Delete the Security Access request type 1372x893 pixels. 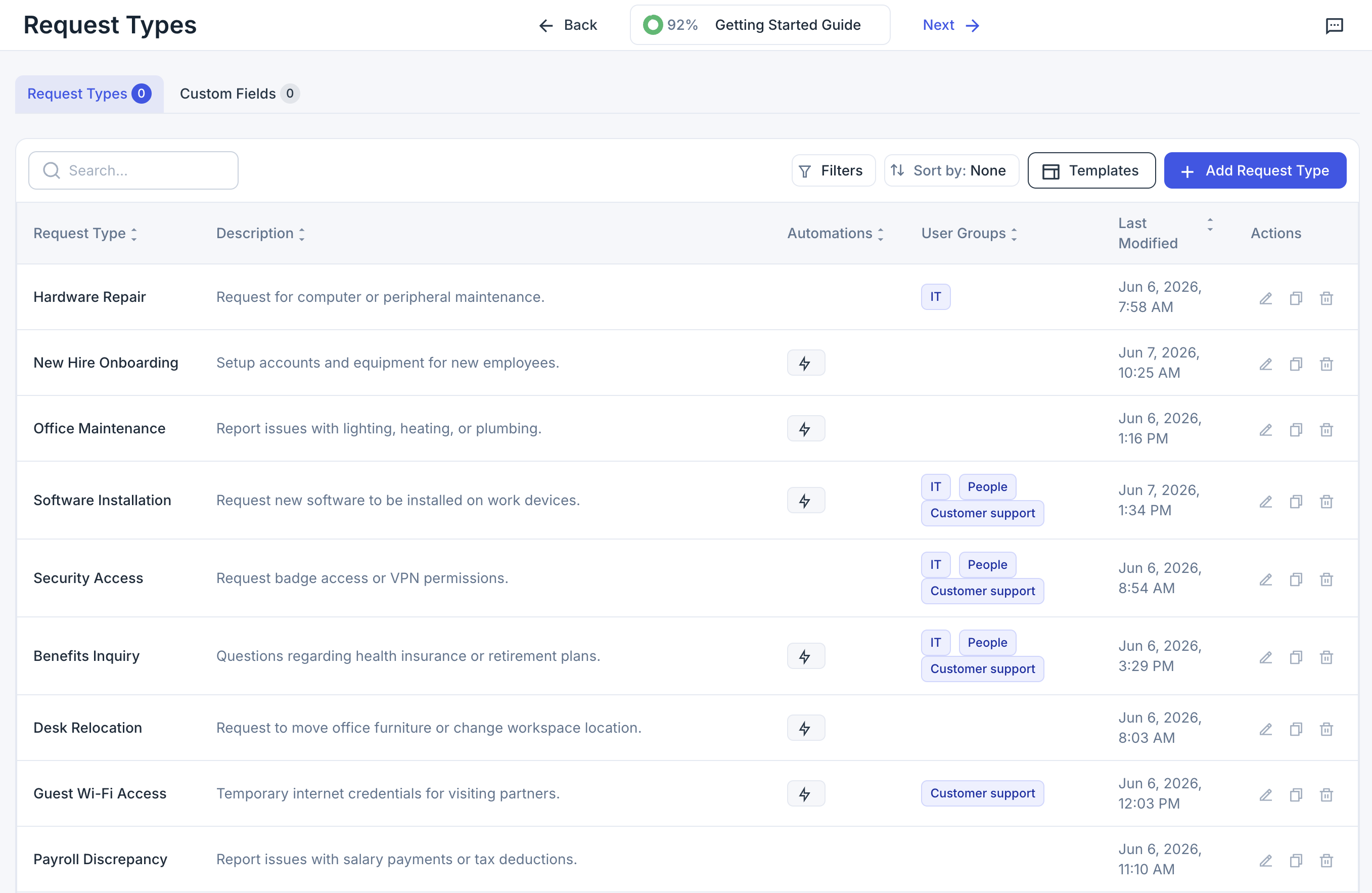point(1327,579)
